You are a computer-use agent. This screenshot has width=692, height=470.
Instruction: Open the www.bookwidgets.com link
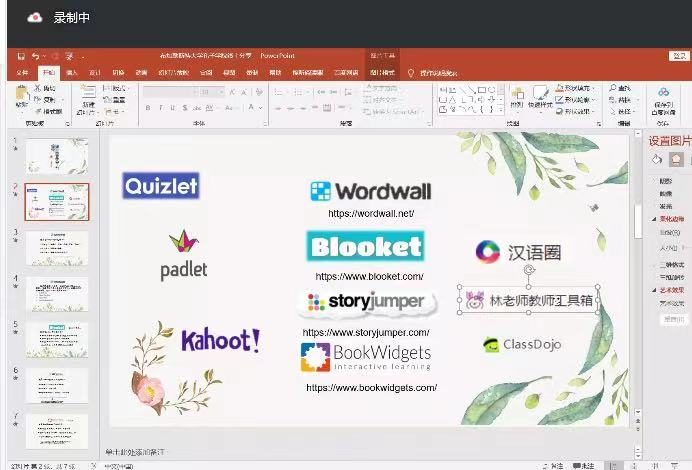tap(372, 387)
